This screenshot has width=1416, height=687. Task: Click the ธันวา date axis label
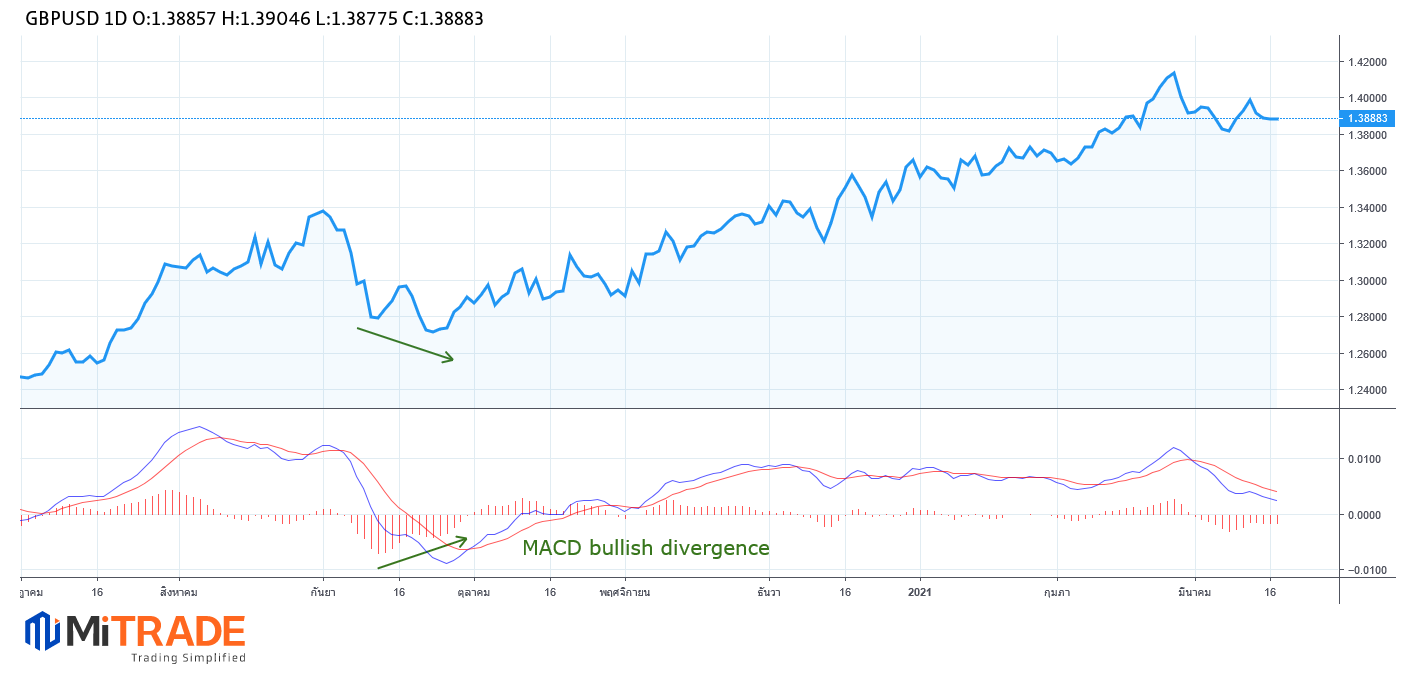point(770,592)
